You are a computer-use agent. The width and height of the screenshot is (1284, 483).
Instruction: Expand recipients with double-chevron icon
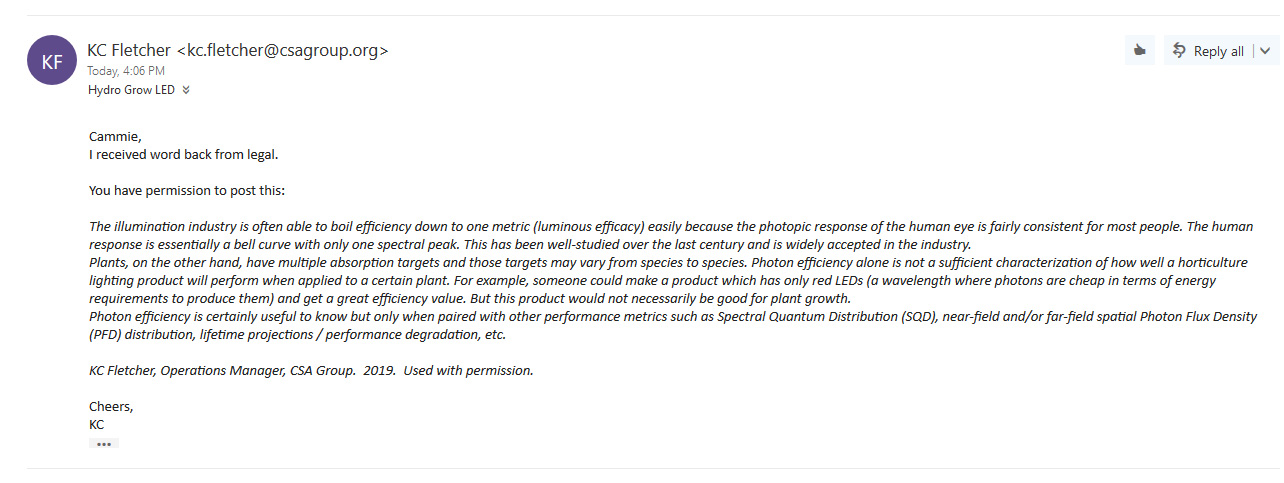[186, 90]
